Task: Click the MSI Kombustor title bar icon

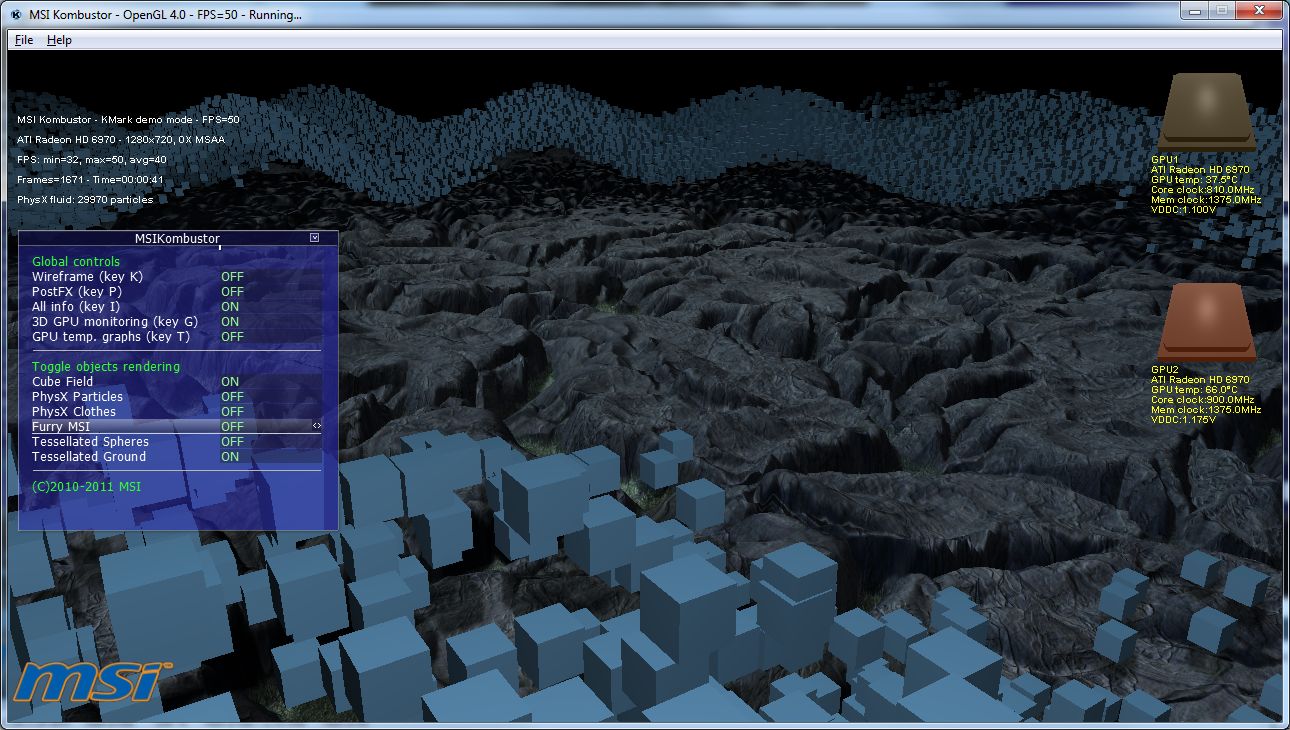Action: click(x=17, y=15)
